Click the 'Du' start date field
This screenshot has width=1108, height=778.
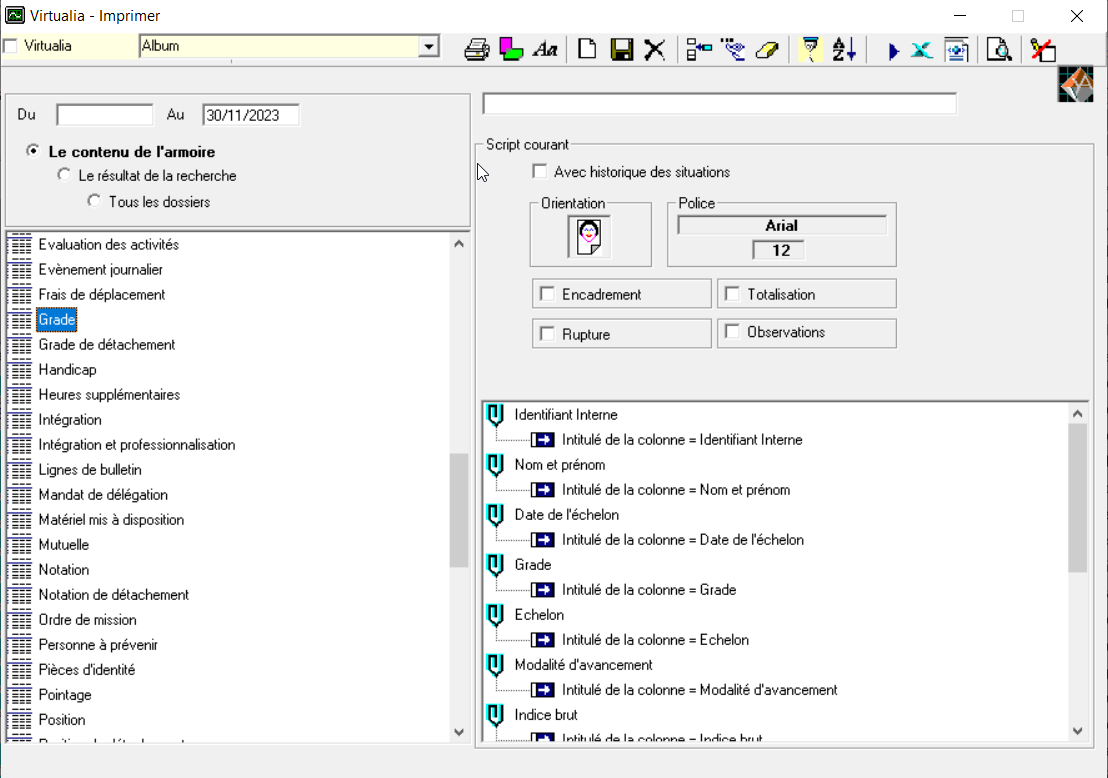105,115
